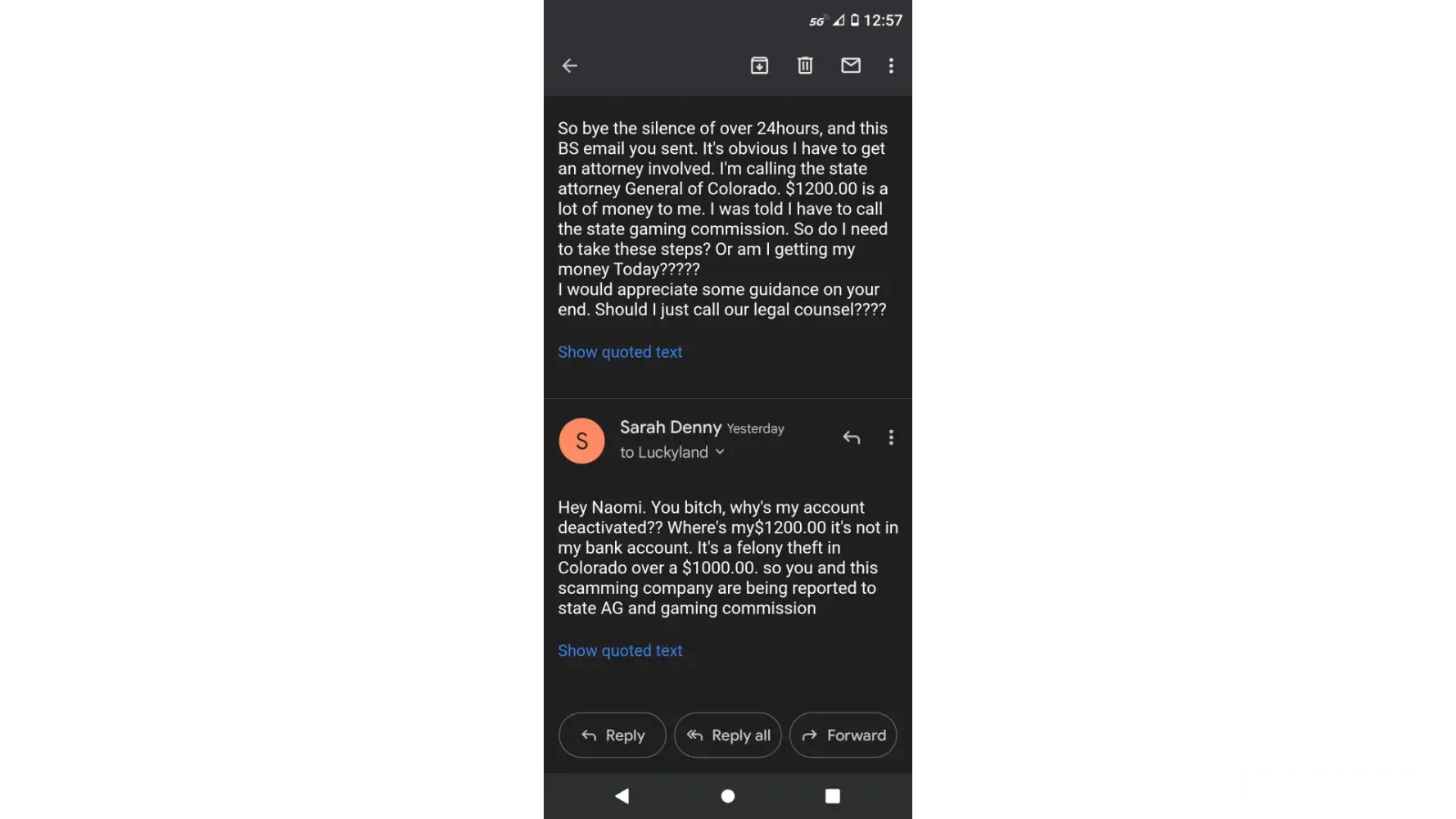Click the Forward button
The height and width of the screenshot is (819, 1456).
coord(843,735)
